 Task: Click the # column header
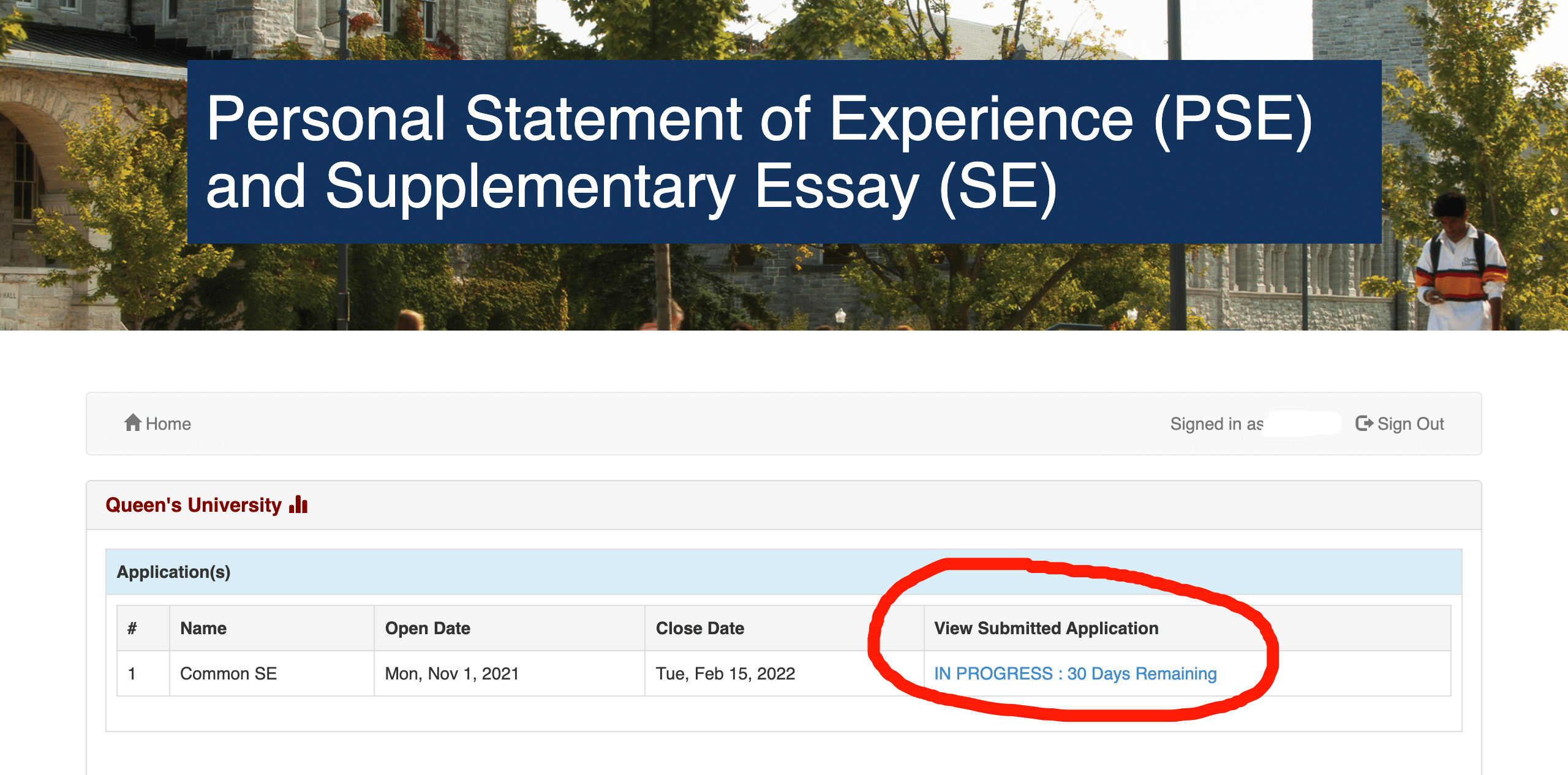point(132,628)
